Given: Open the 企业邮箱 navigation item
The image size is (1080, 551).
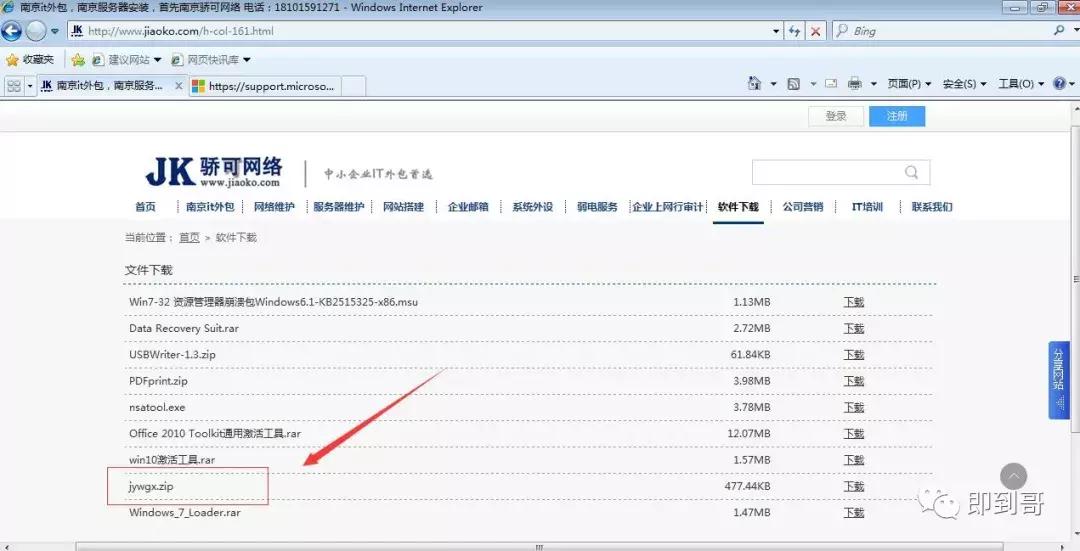Looking at the screenshot, I should click(468, 207).
